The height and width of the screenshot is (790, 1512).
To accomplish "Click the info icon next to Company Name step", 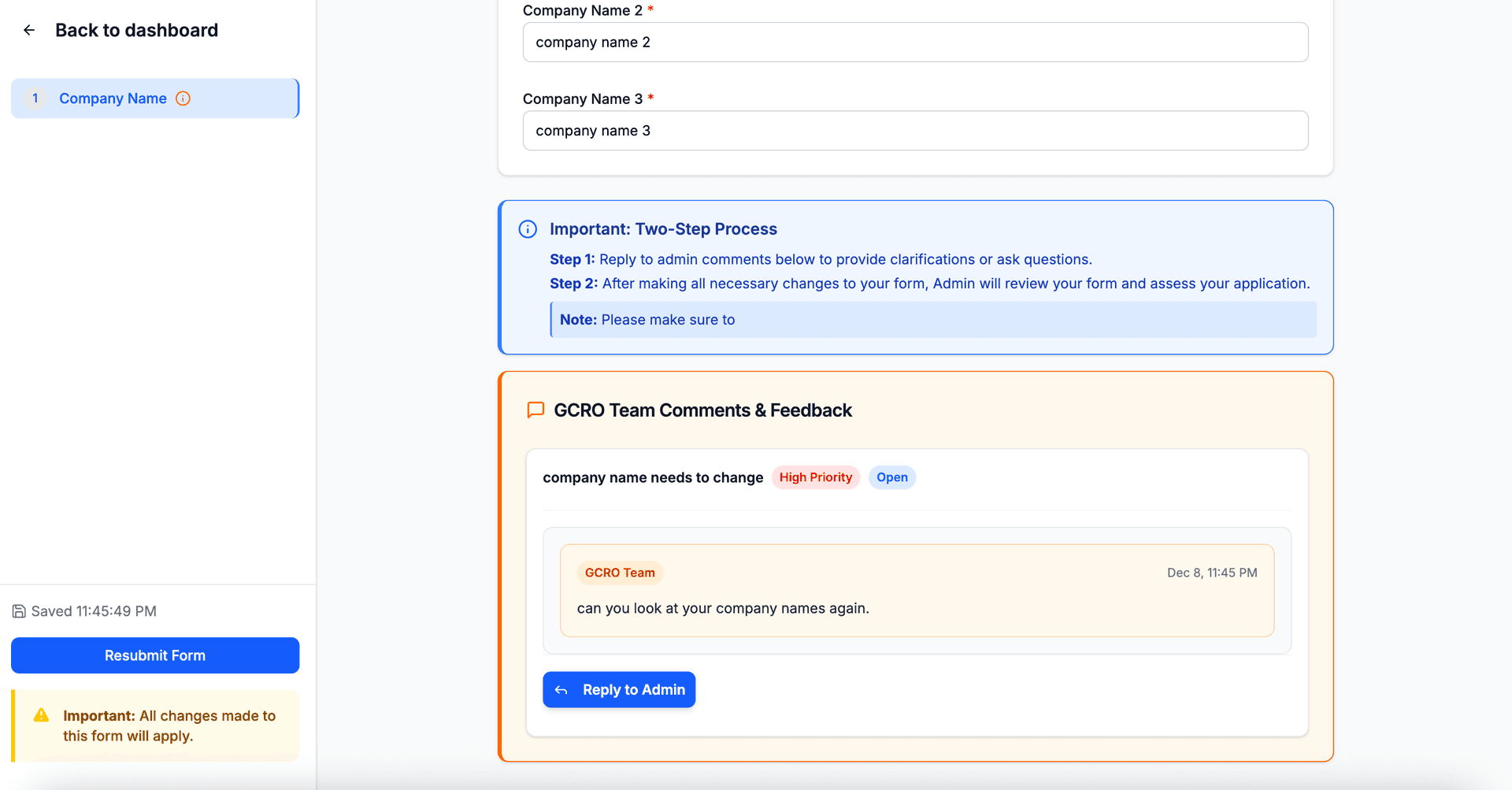I will [x=183, y=98].
